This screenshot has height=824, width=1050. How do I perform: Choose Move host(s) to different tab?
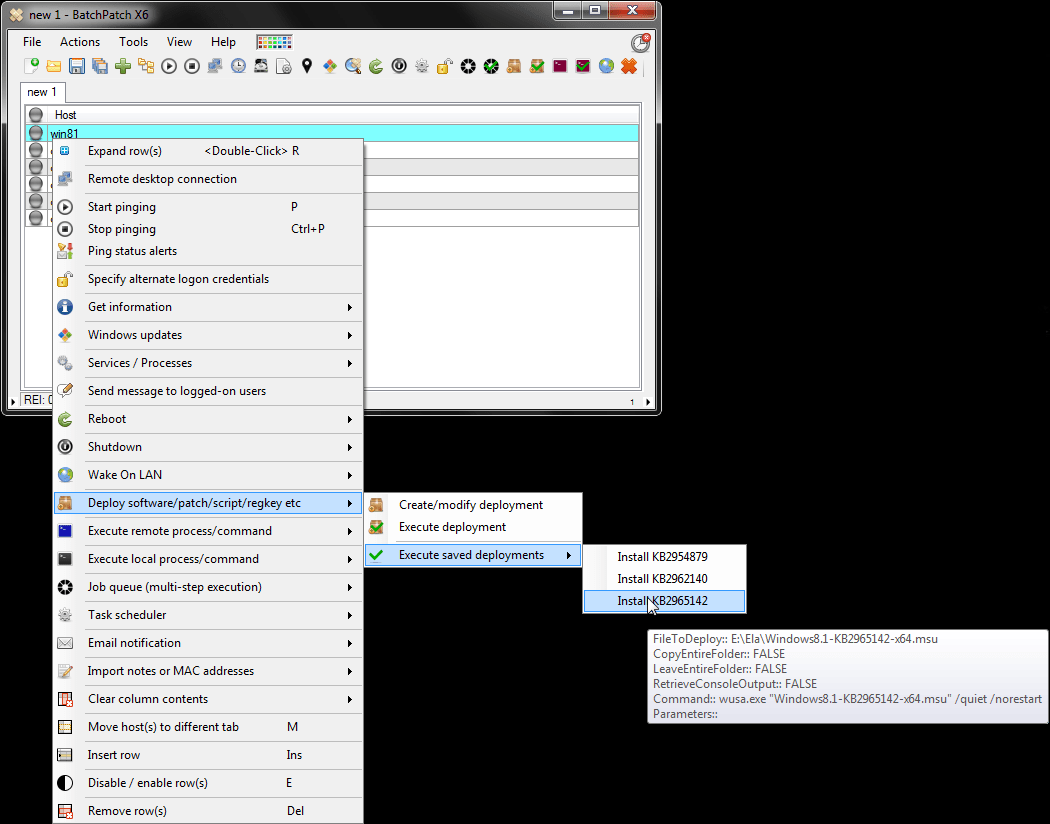coord(208,727)
